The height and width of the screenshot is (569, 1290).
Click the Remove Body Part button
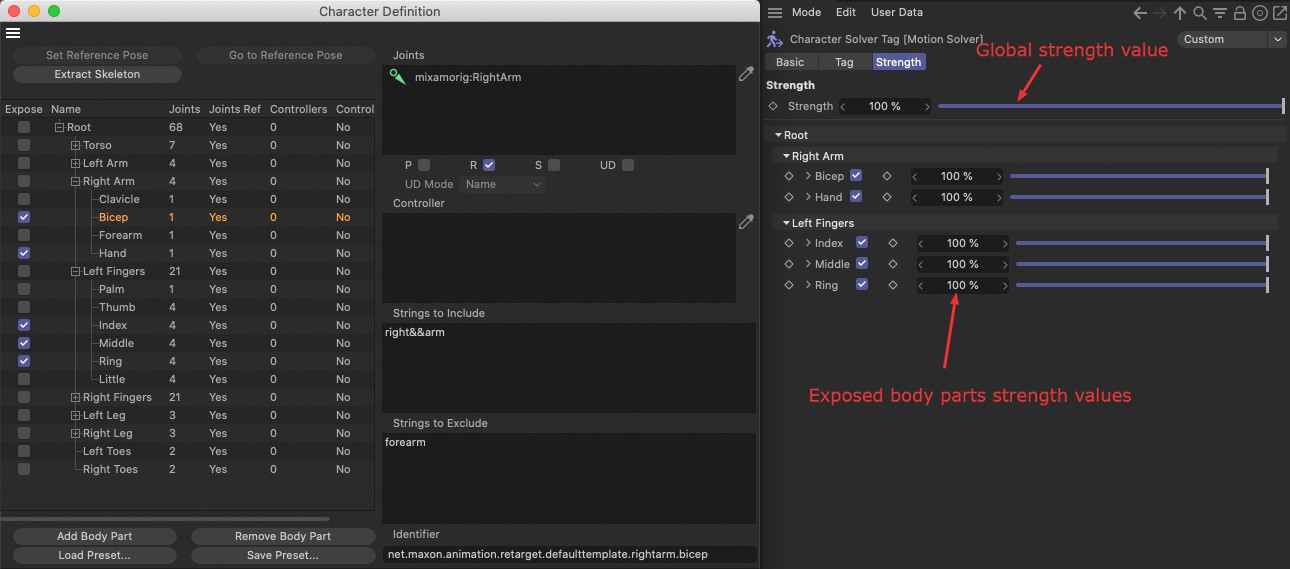283,536
